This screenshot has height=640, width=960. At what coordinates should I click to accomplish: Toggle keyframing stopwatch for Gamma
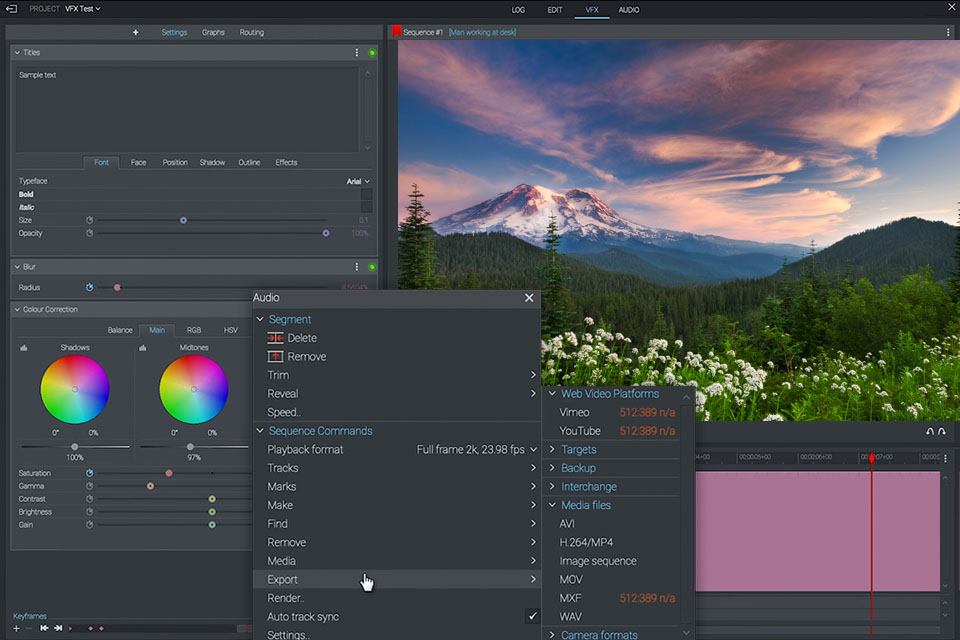pyautogui.click(x=89, y=486)
